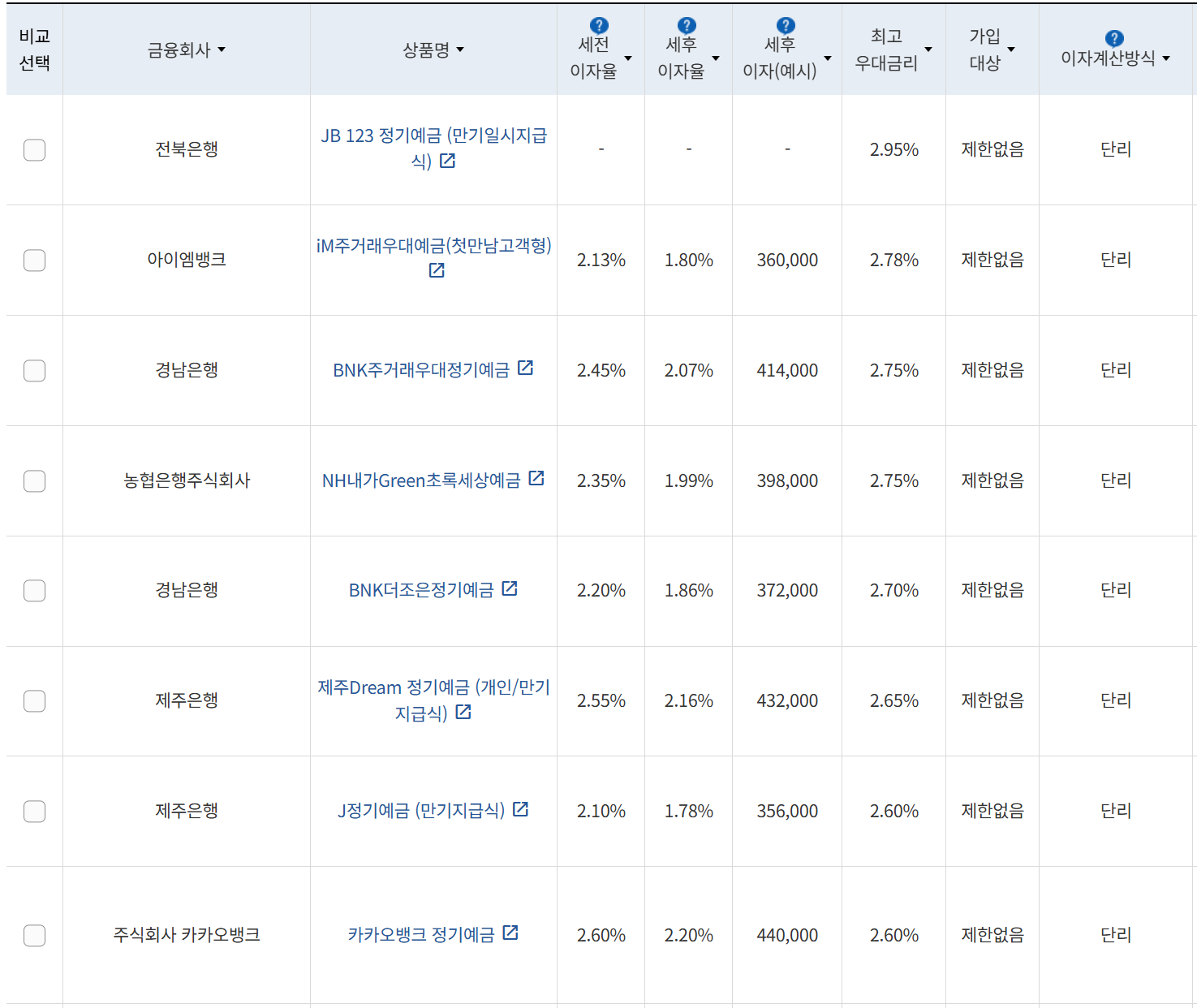Expand the 최고 우대금리 sort options
The width and height of the screenshot is (1197, 1008).
[927, 49]
